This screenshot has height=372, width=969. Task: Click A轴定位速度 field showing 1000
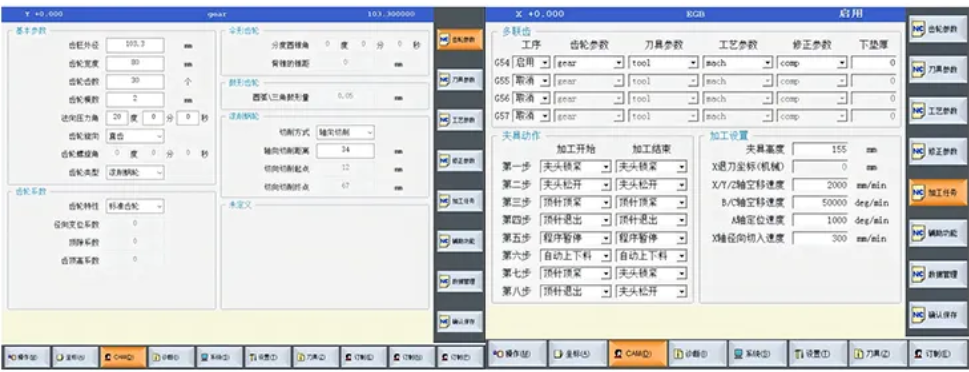click(x=821, y=221)
